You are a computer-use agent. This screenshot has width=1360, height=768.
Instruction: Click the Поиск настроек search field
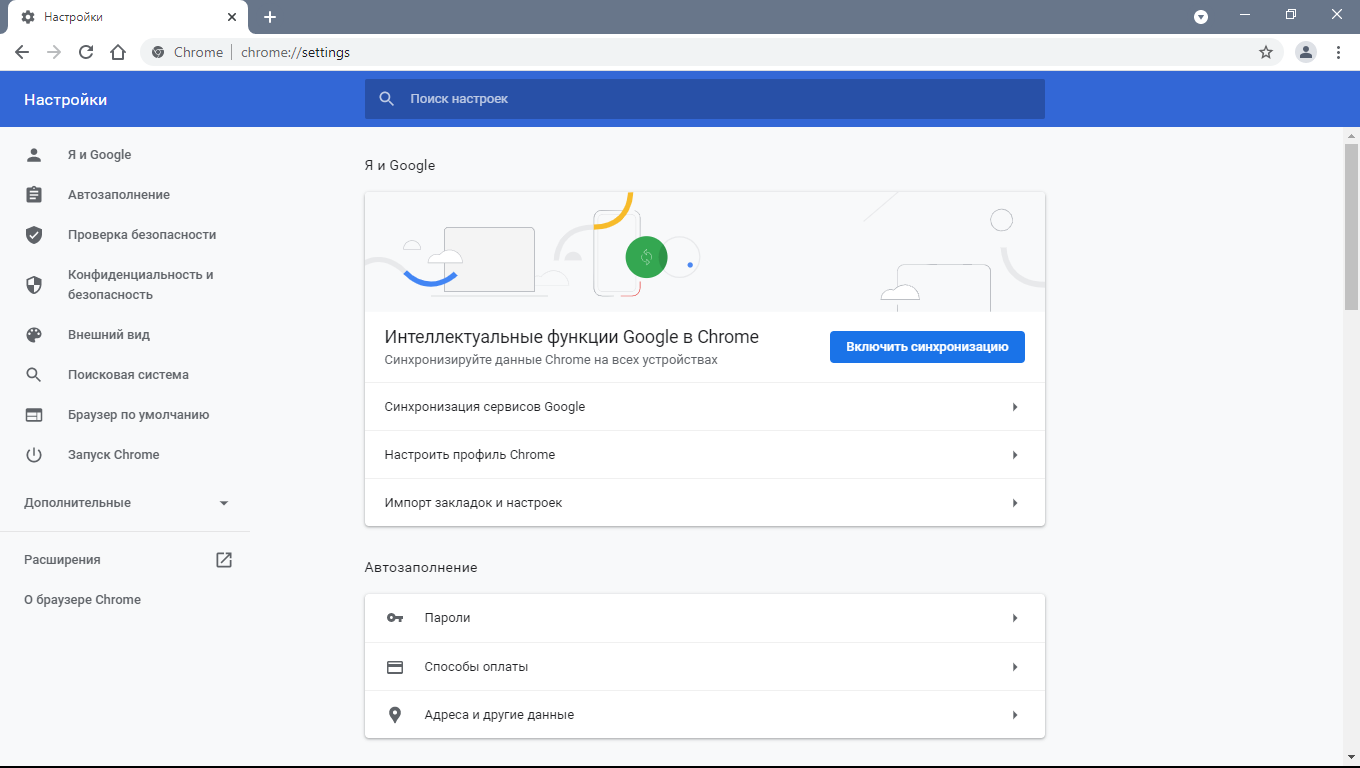(705, 99)
